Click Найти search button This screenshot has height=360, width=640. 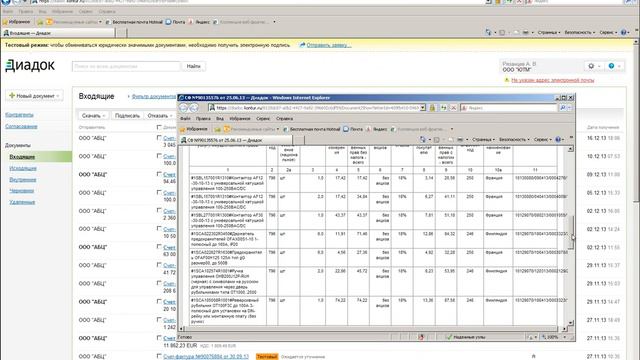pyautogui.click(x=193, y=66)
